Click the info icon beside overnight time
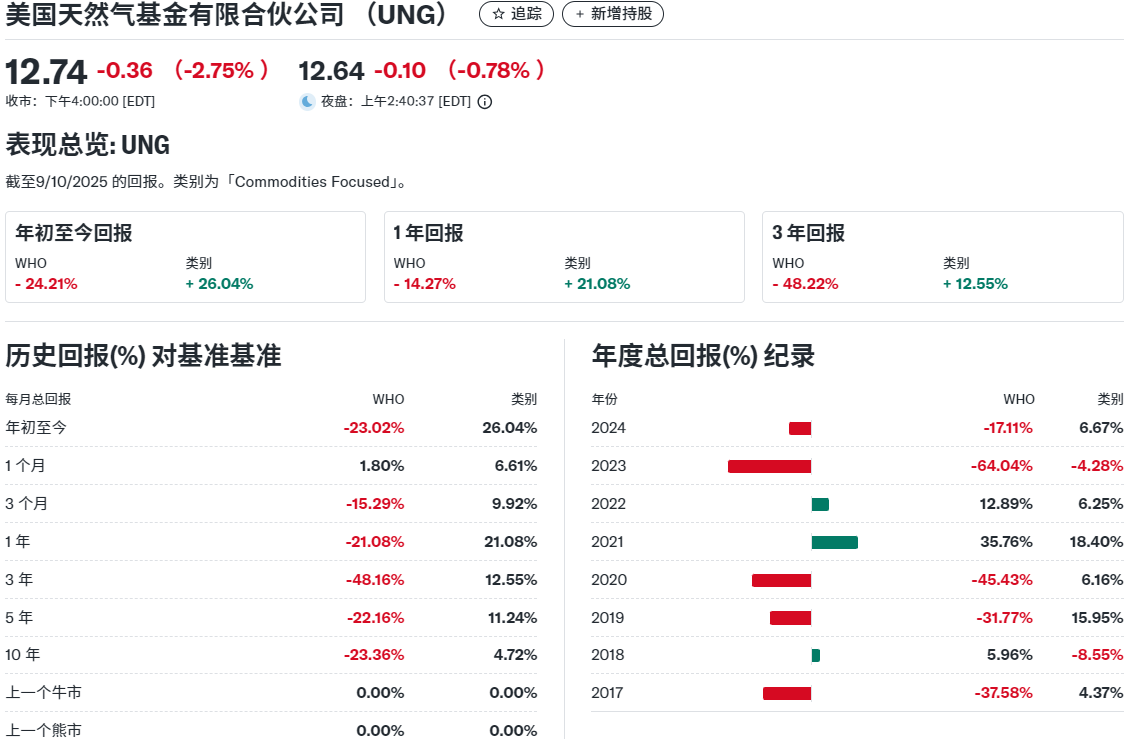 [485, 101]
